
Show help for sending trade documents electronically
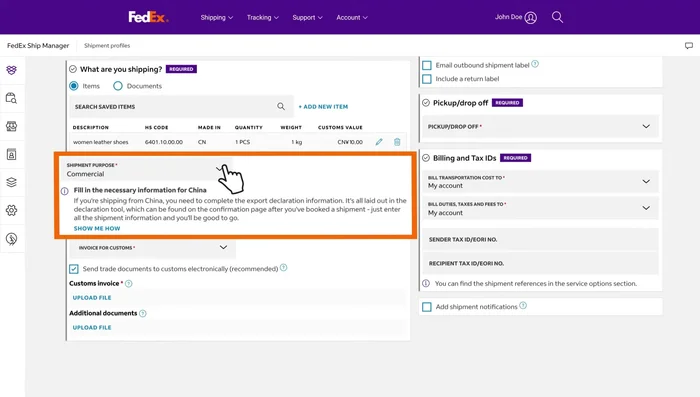point(283,267)
